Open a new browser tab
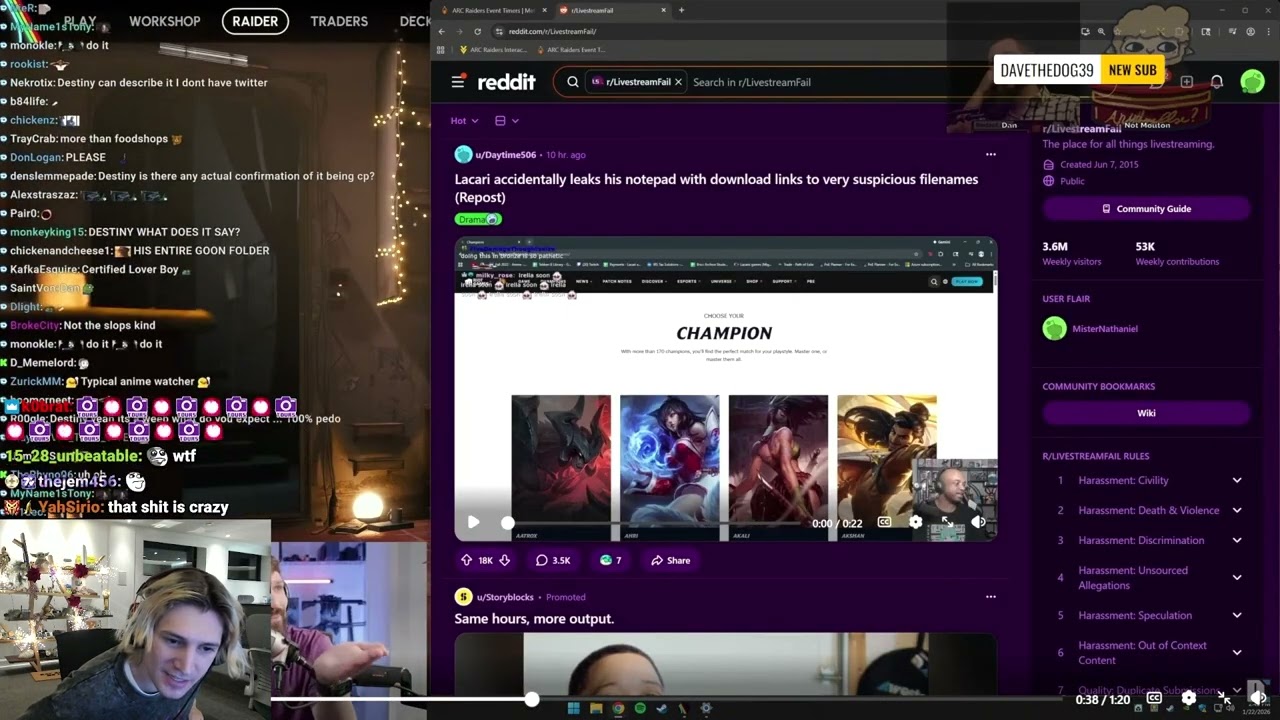This screenshot has height=720, width=1280. 681,10
